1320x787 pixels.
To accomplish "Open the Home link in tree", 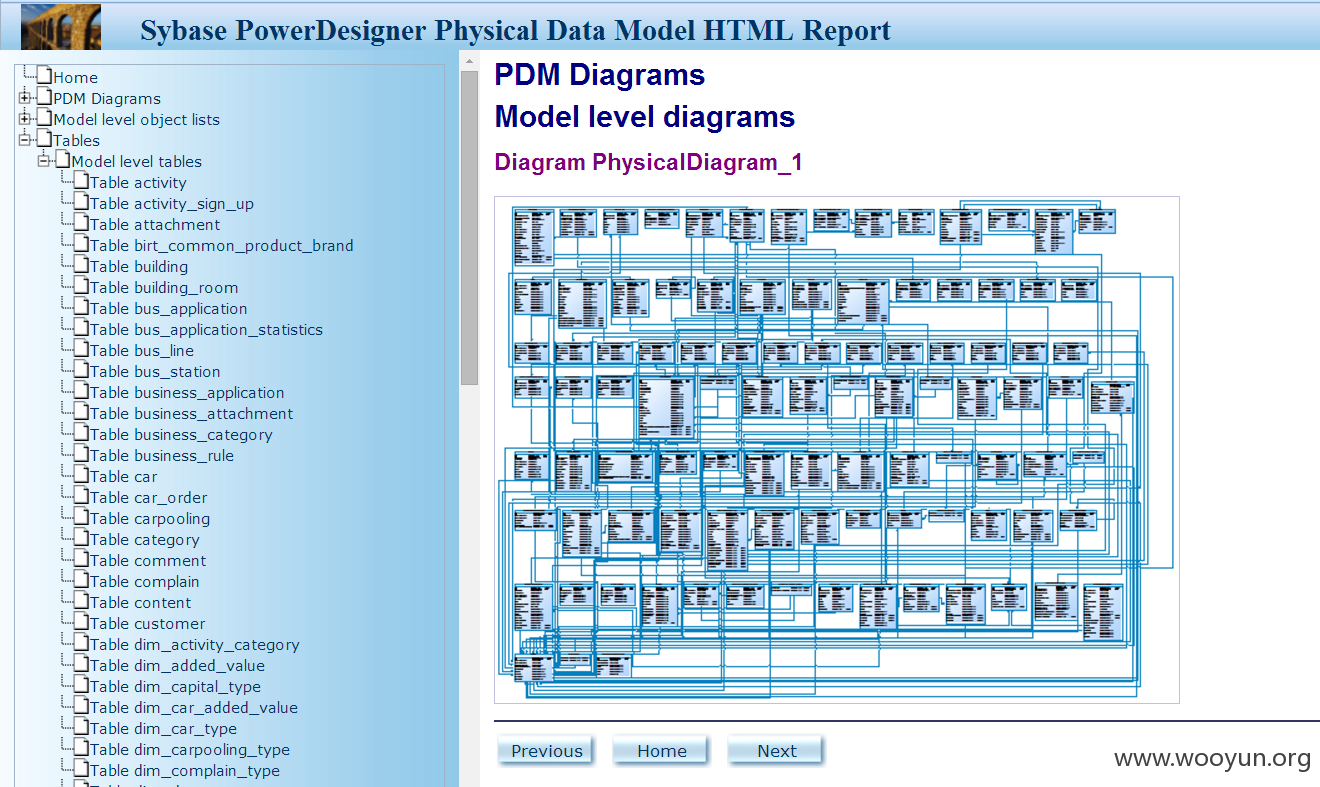I will pyautogui.click(x=76, y=77).
